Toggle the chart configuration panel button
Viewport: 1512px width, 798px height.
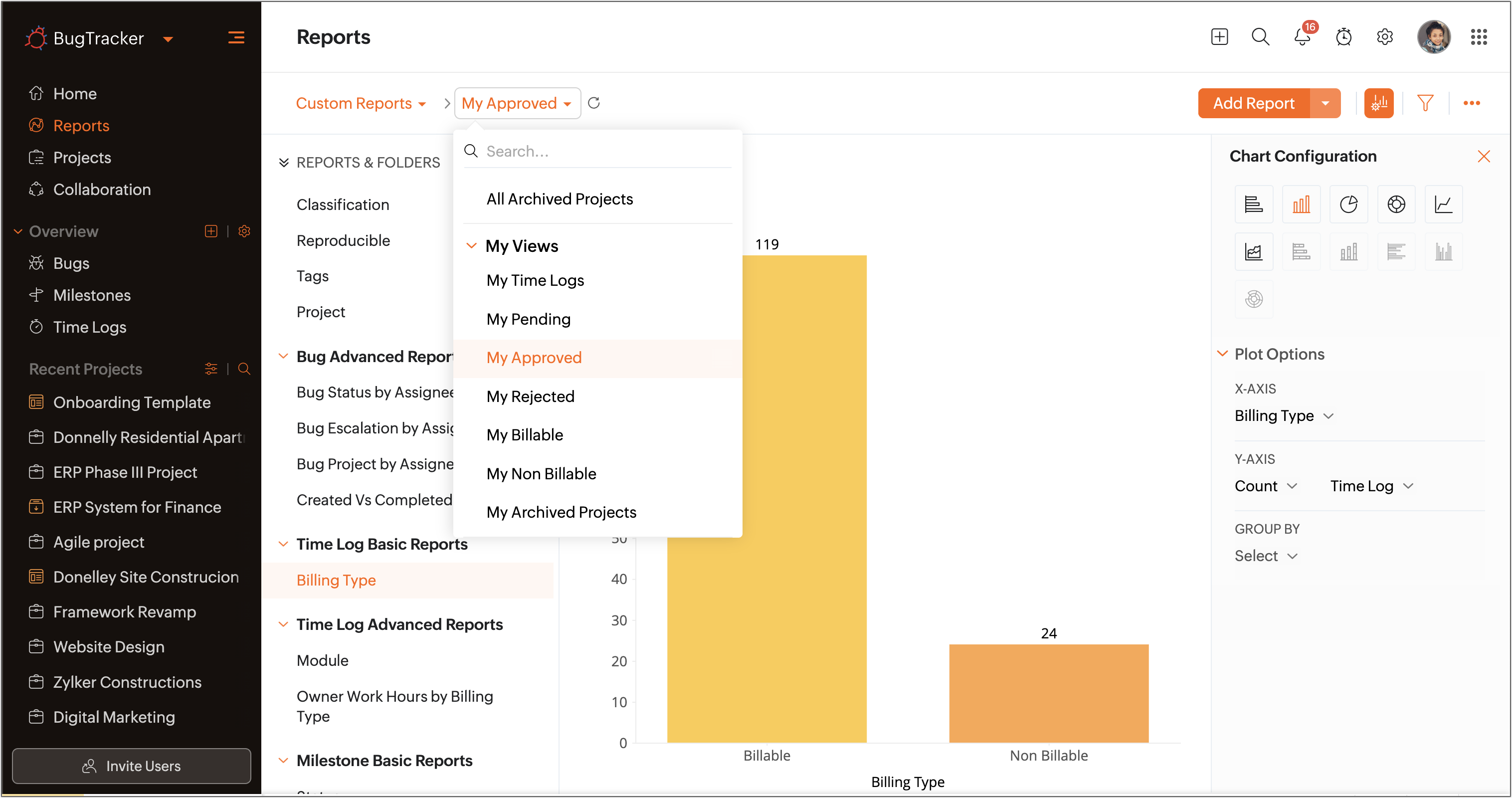pyautogui.click(x=1378, y=103)
